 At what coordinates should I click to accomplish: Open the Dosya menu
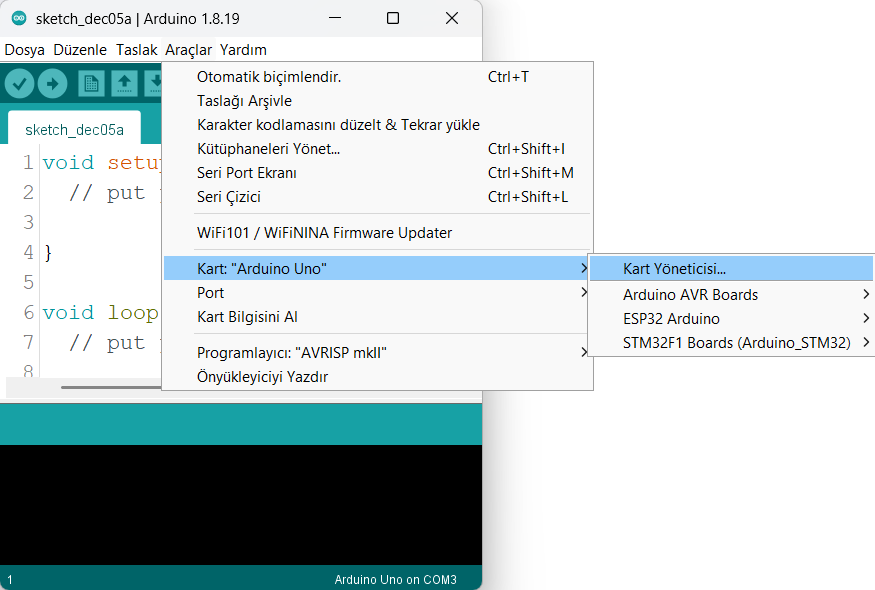[24, 50]
